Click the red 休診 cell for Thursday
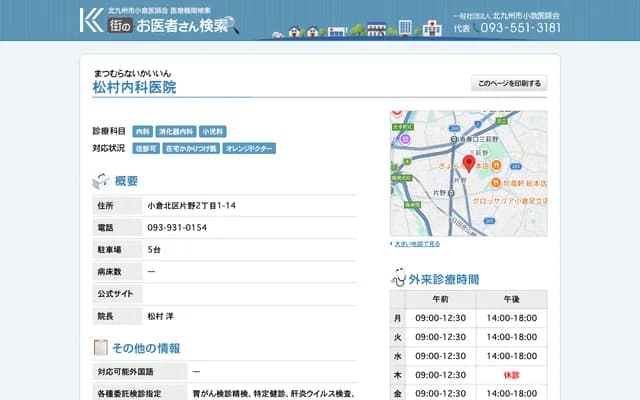Viewport: 640px width, 400px height. 512,375
